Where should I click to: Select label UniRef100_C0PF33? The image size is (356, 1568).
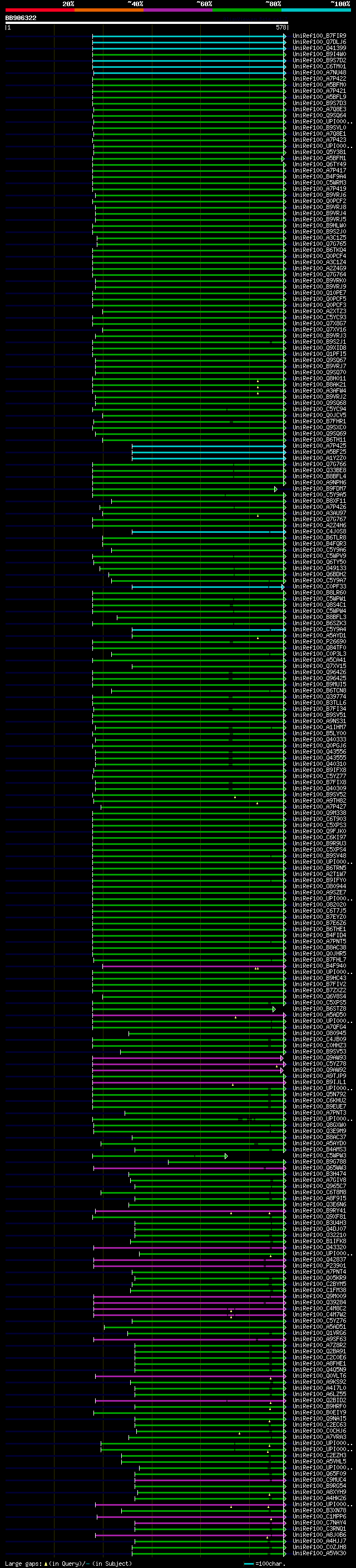319,586
